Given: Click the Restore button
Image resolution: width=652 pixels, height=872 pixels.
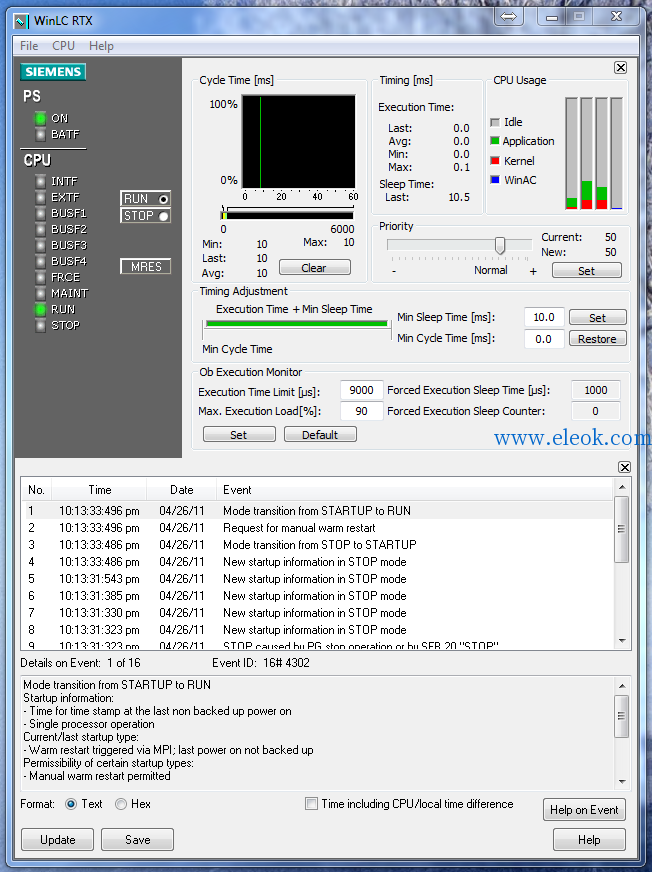Looking at the screenshot, I should [597, 339].
